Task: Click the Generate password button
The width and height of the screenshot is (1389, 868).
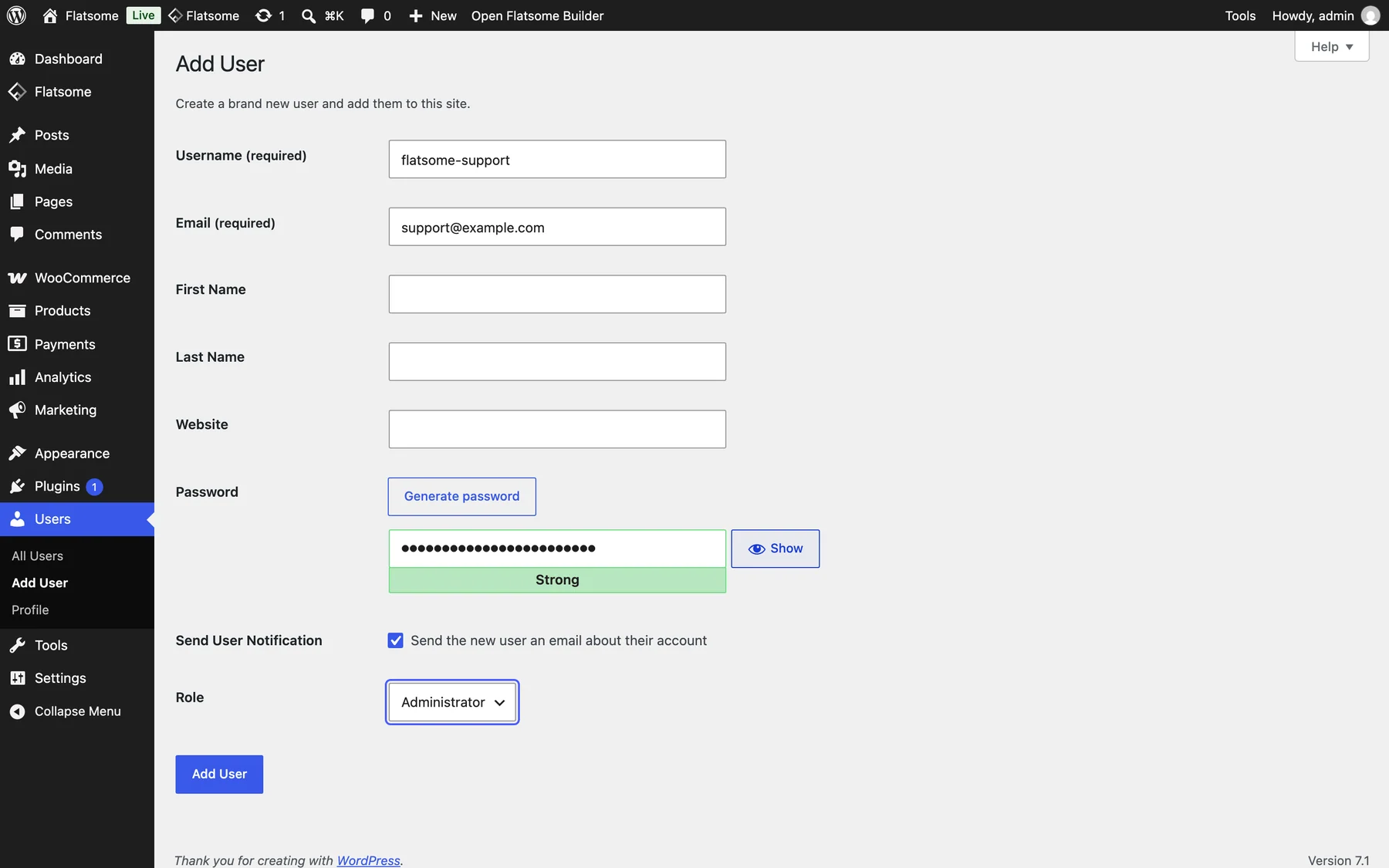Action: click(x=461, y=496)
